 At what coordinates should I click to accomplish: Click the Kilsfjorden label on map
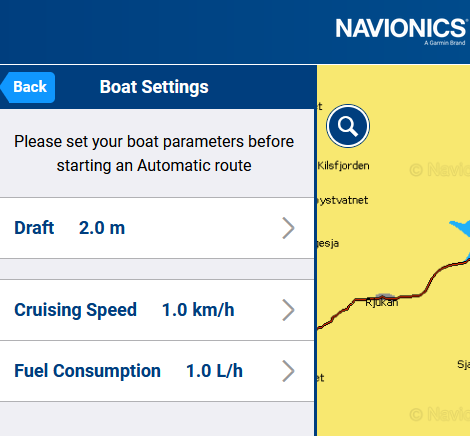click(x=343, y=166)
